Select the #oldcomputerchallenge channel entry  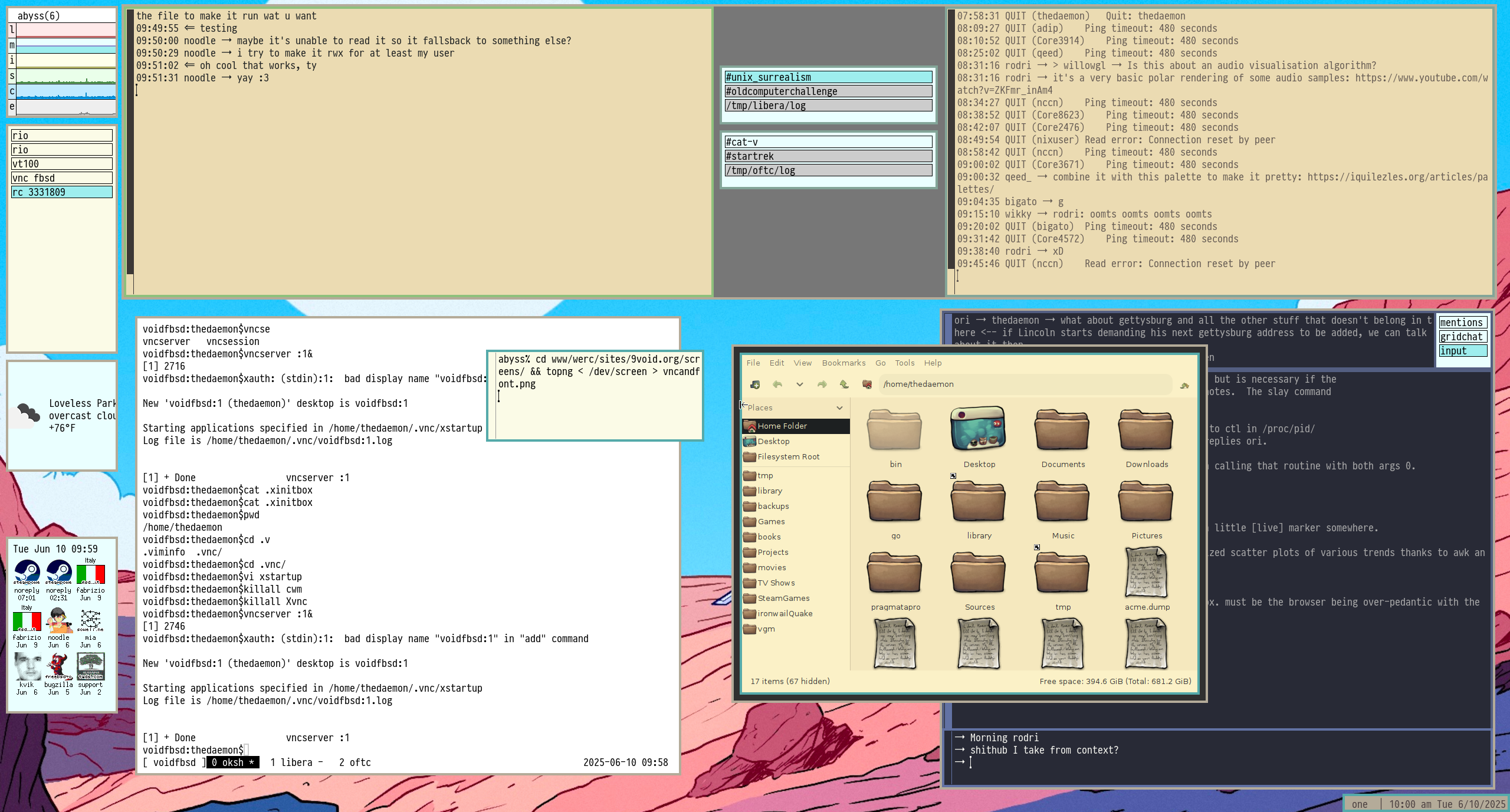(x=828, y=91)
